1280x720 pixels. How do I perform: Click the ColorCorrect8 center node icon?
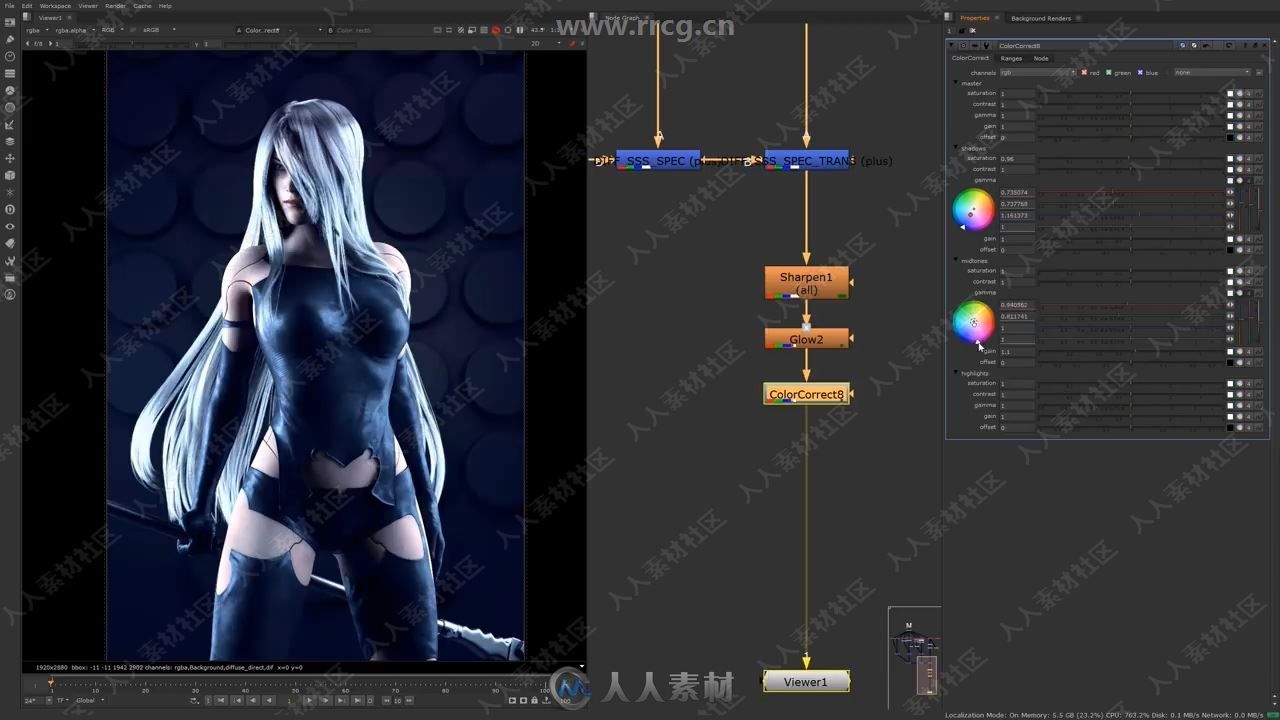[x=963, y=45]
